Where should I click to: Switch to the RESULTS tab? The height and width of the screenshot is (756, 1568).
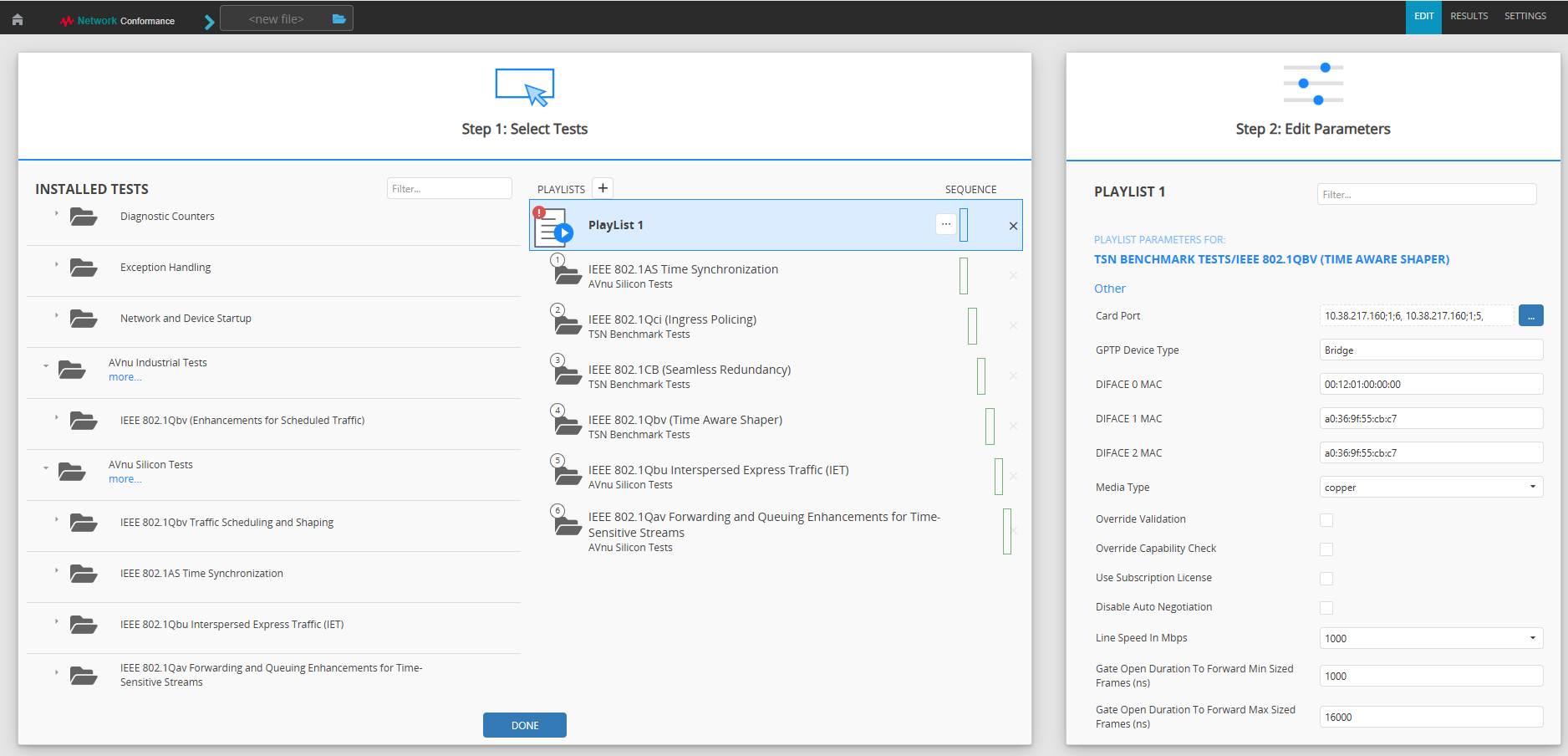click(x=1469, y=17)
